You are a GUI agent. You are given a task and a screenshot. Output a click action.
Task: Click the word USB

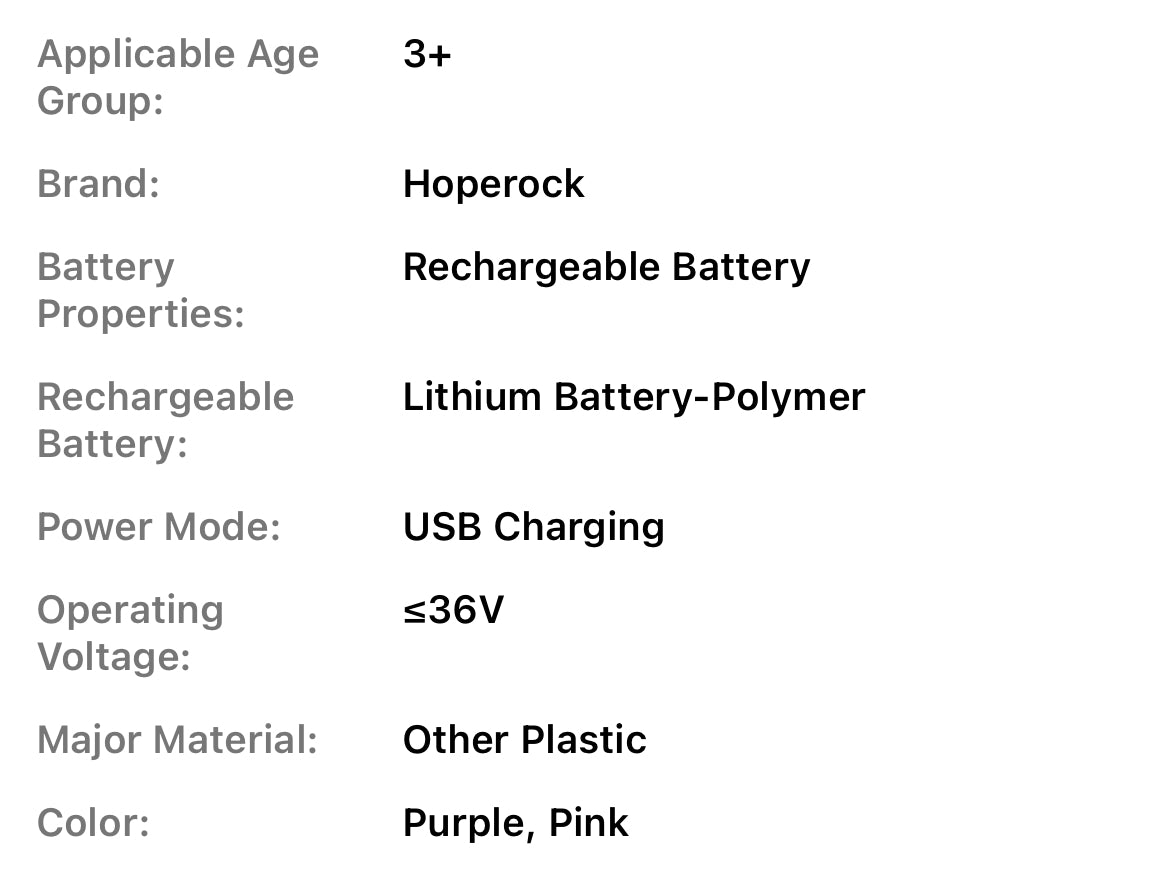(x=442, y=527)
